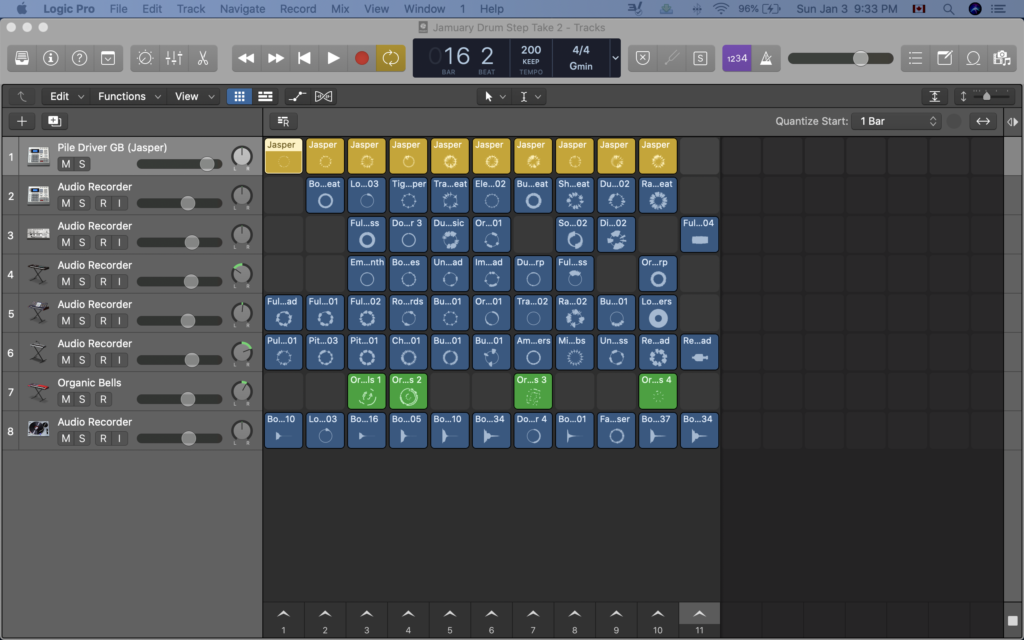Open the Library panel icon
Image resolution: width=1024 pixels, height=640 pixels.
coord(22,58)
